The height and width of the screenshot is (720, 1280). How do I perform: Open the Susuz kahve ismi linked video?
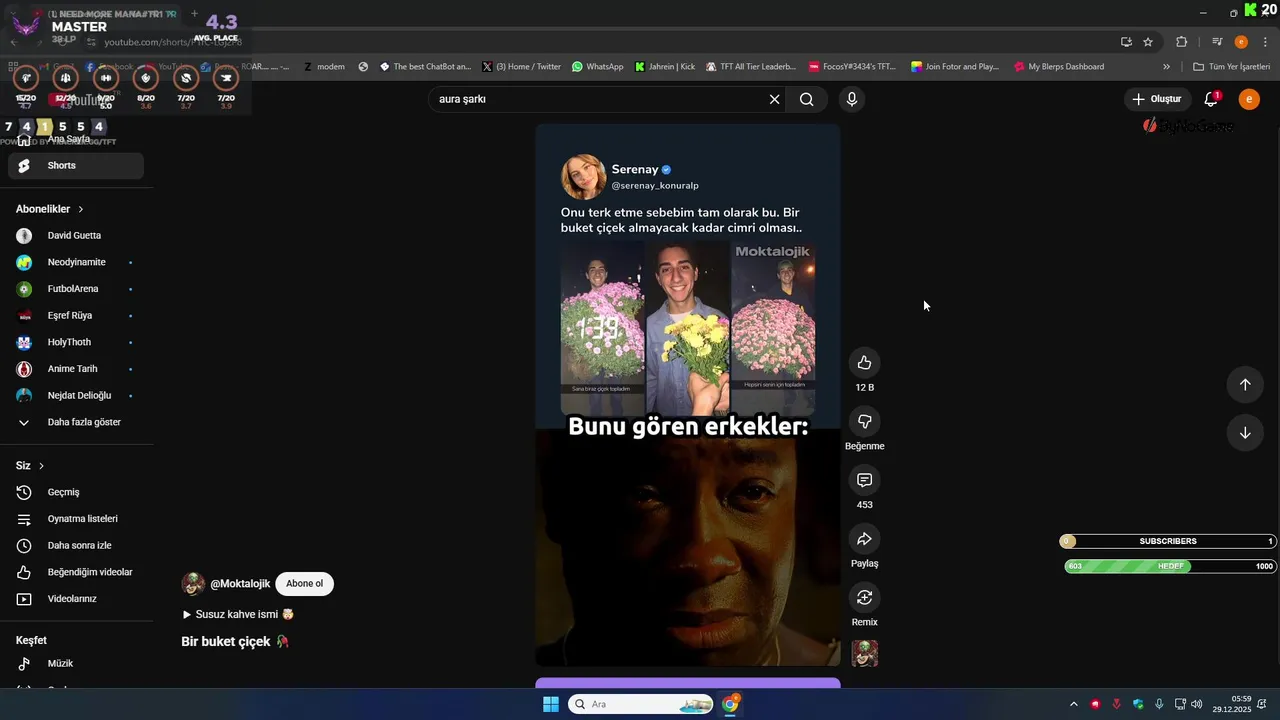pos(238,614)
